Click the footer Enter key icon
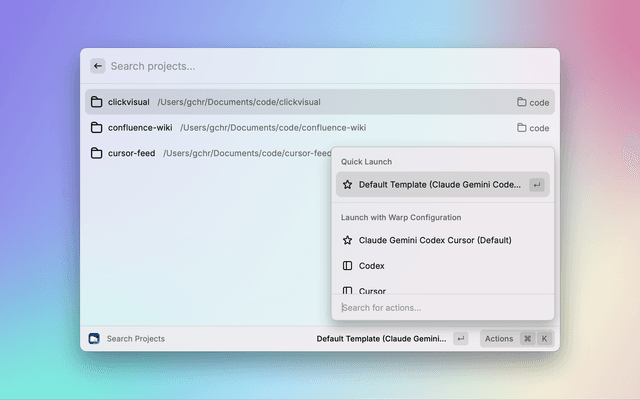Image resolution: width=640 pixels, height=400 pixels. click(x=460, y=339)
